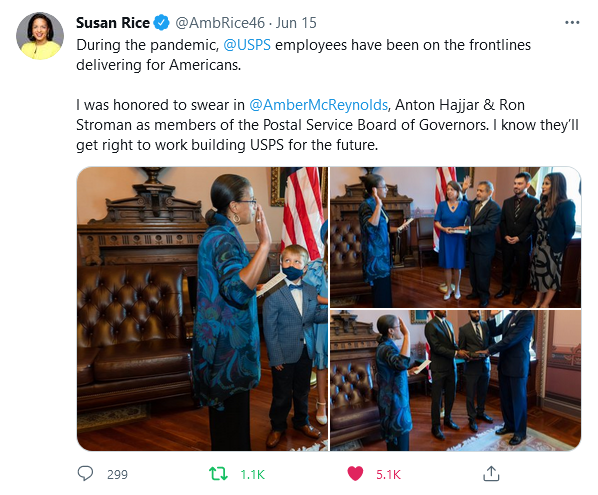Screen dimensions: 598x495
Task: Click the reply speech bubble icon
Action: [85, 474]
